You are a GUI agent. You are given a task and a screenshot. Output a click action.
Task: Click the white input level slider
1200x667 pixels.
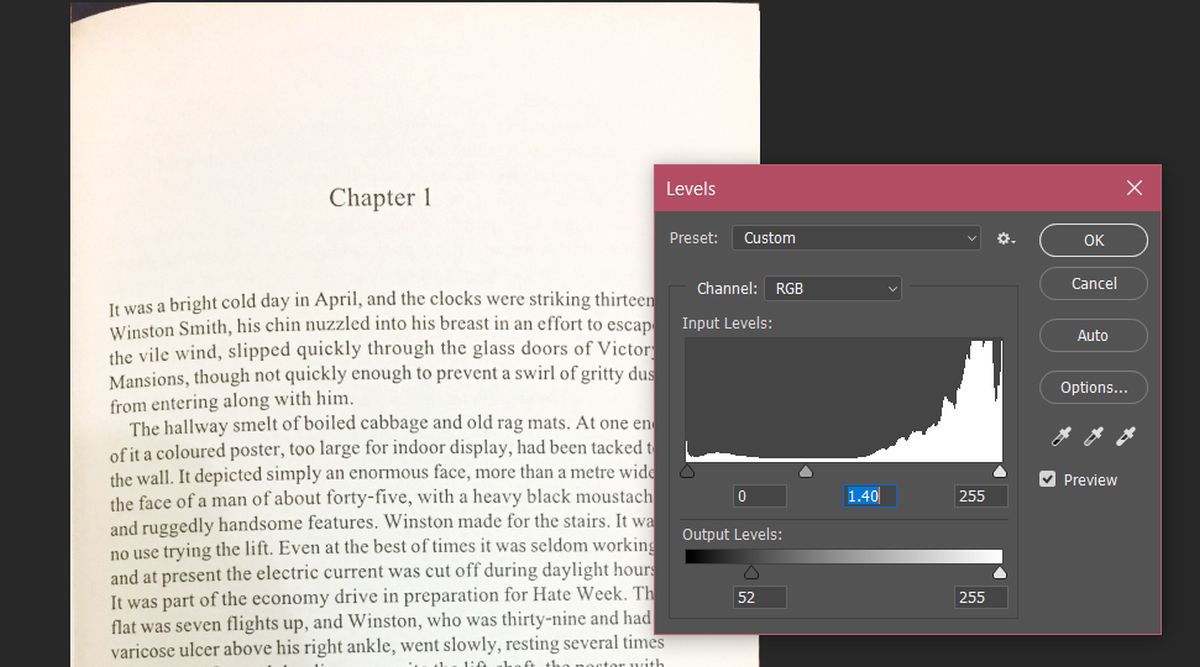pos(999,470)
